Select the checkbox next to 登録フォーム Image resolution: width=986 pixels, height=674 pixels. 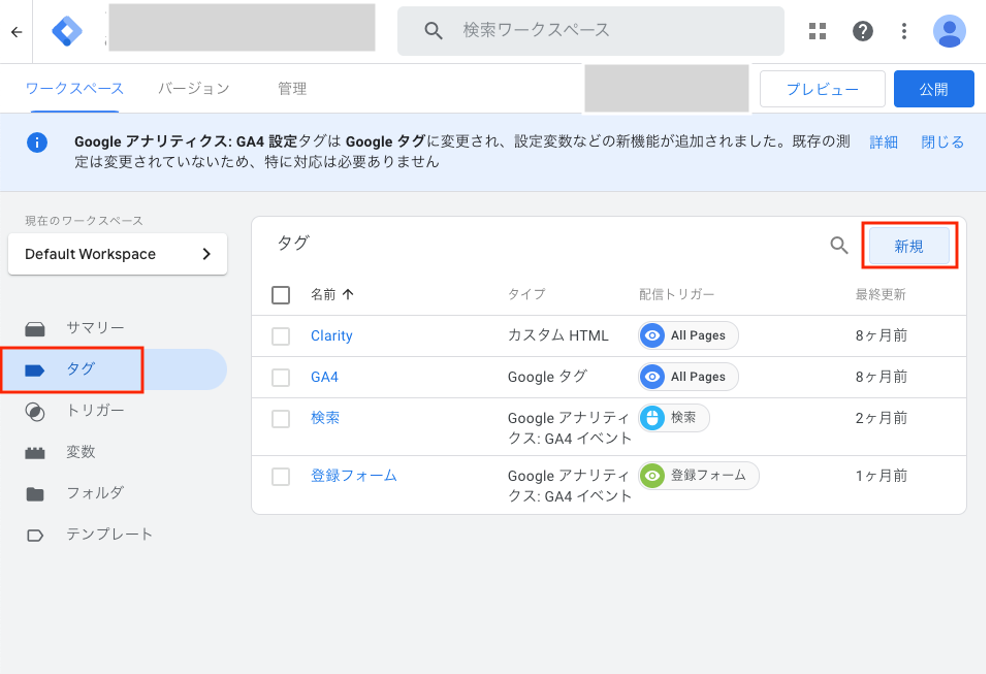coord(281,476)
